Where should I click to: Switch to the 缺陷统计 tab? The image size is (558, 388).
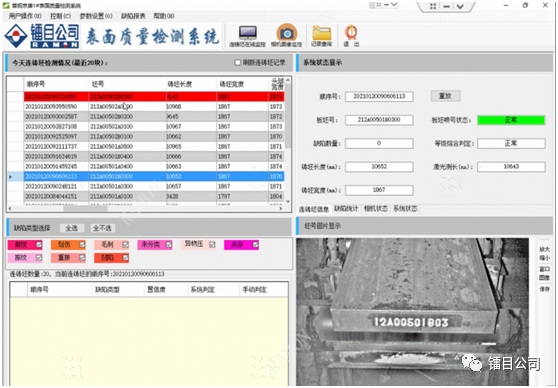(x=346, y=209)
